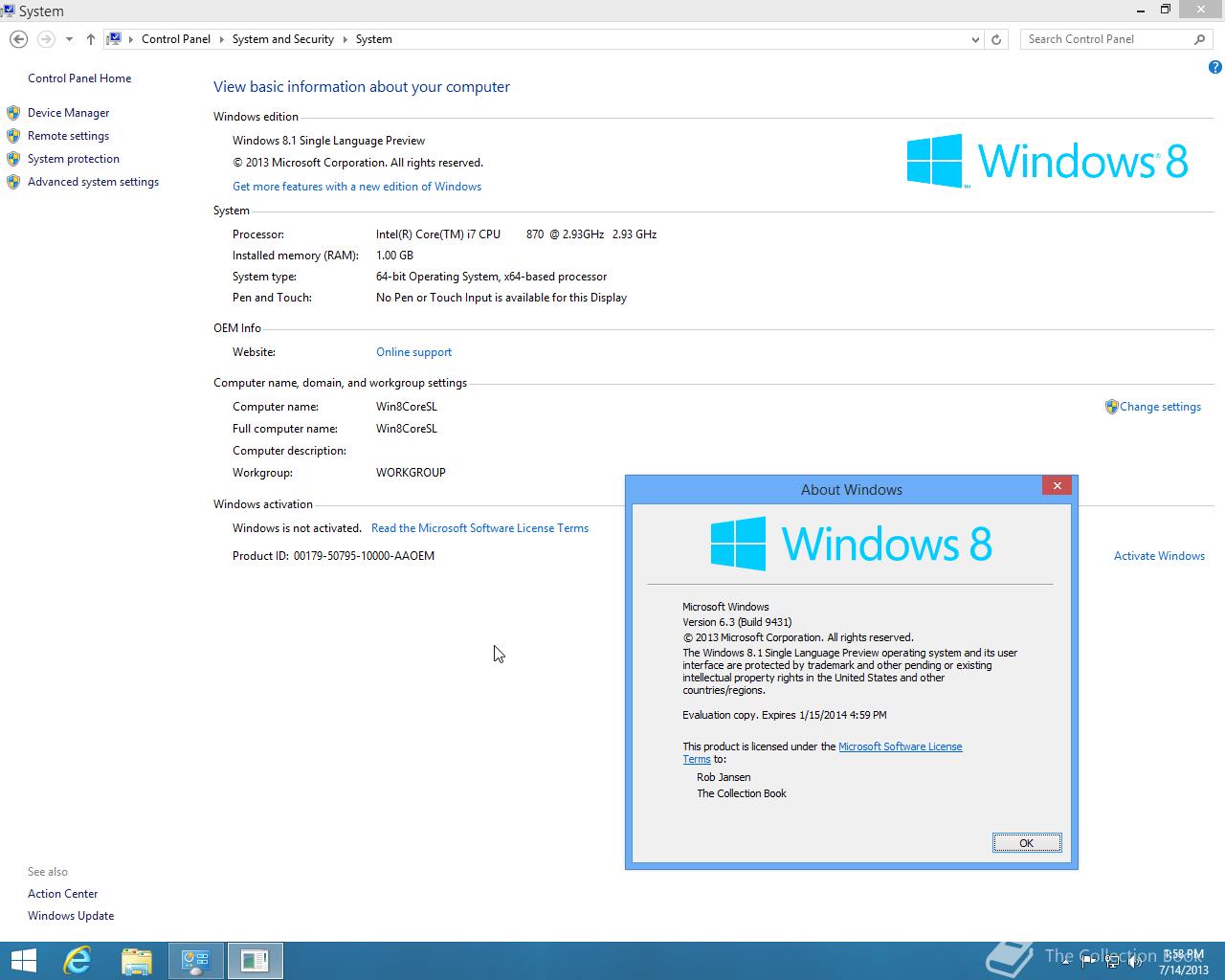Go back with the Back arrow button

(18, 39)
